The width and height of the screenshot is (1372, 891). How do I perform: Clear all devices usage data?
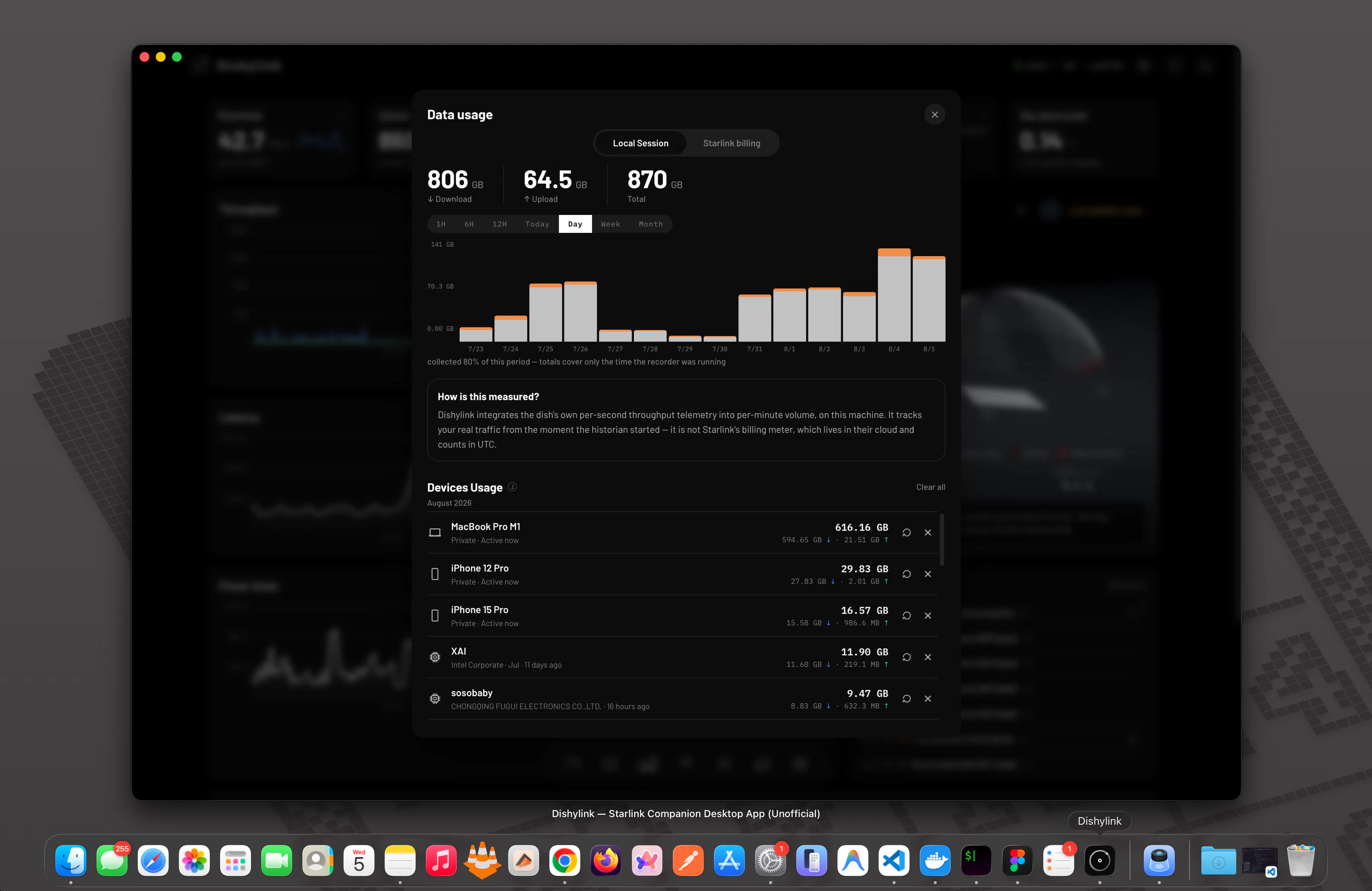tap(930, 487)
